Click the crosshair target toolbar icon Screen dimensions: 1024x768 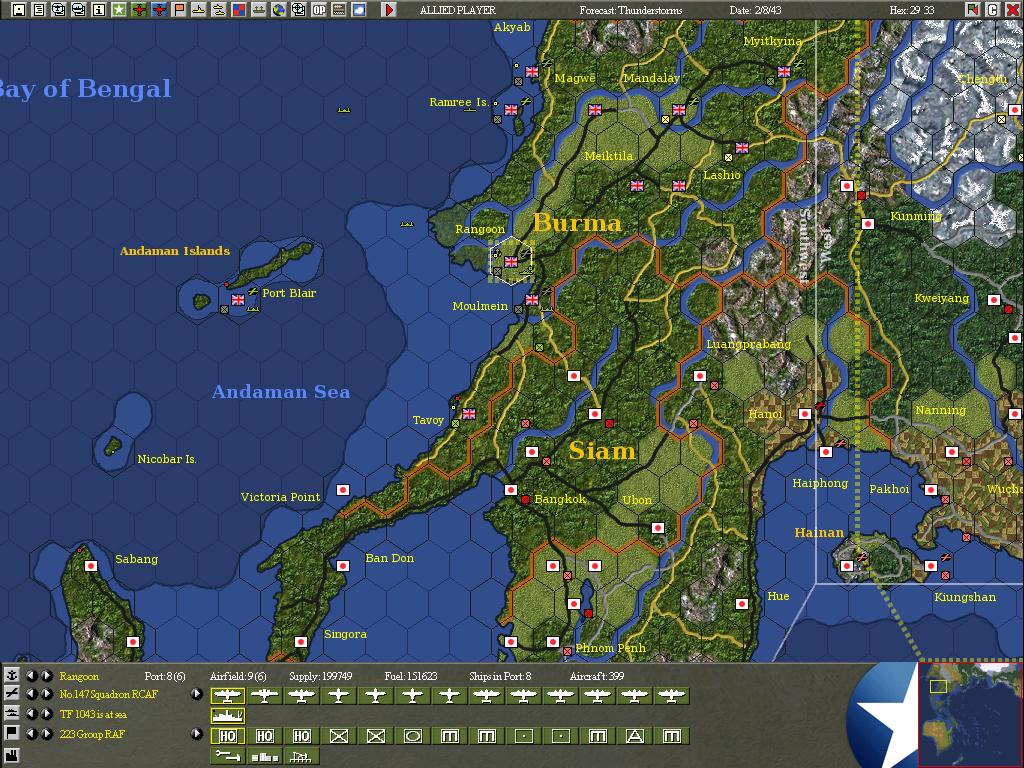298,10
